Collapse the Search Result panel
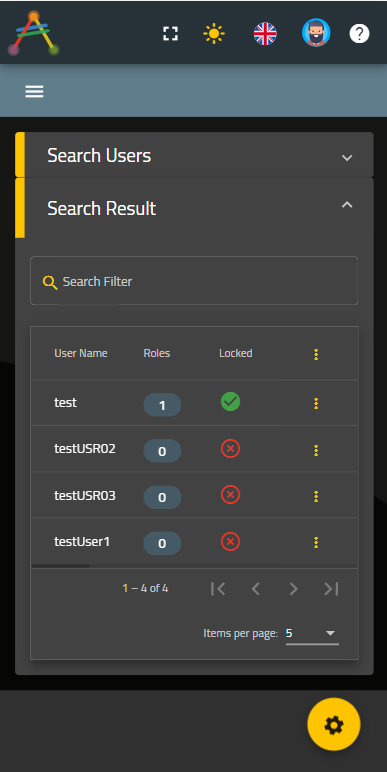 tap(347, 205)
